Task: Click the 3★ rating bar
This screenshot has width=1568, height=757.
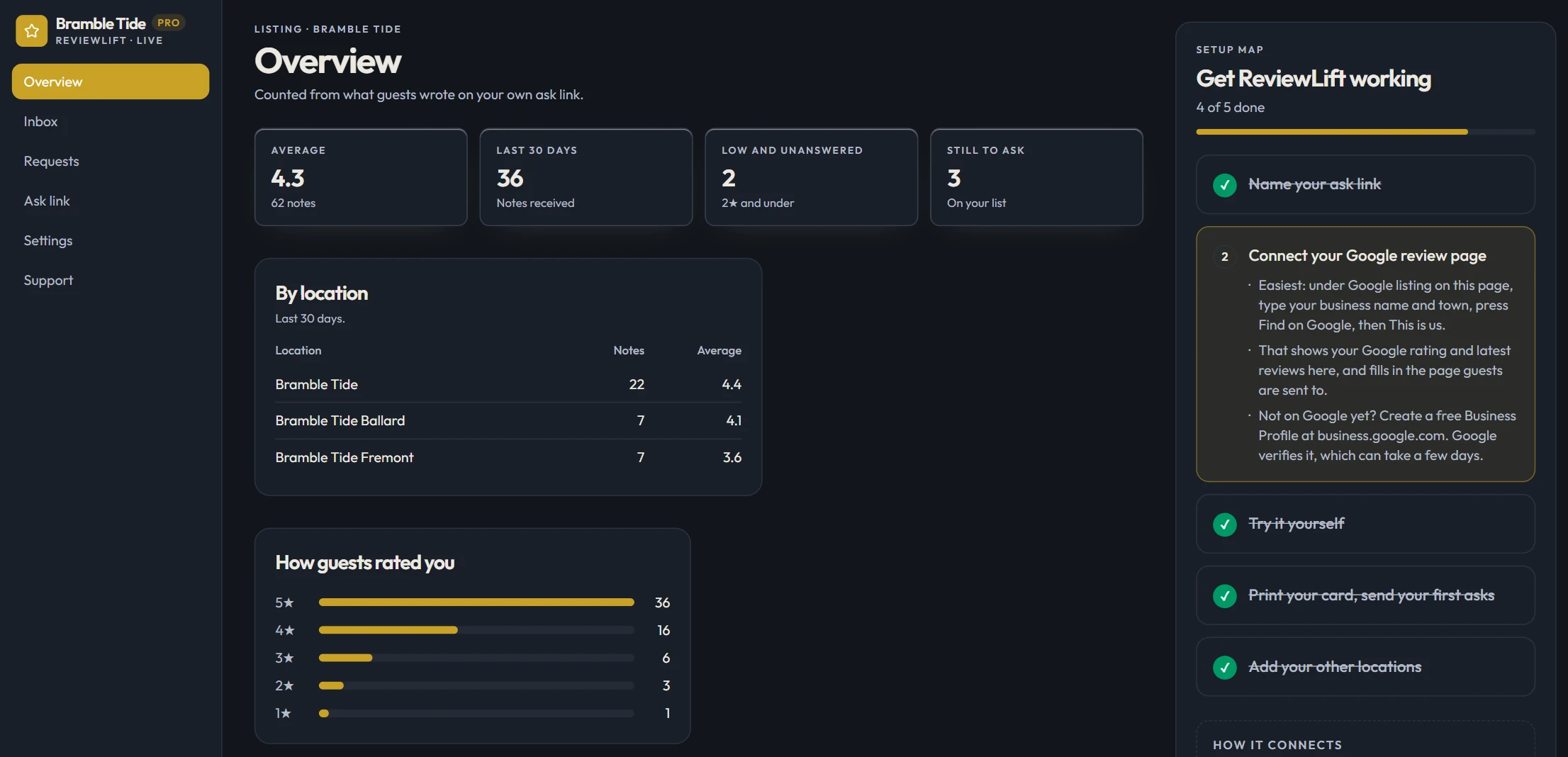Action: pos(476,658)
